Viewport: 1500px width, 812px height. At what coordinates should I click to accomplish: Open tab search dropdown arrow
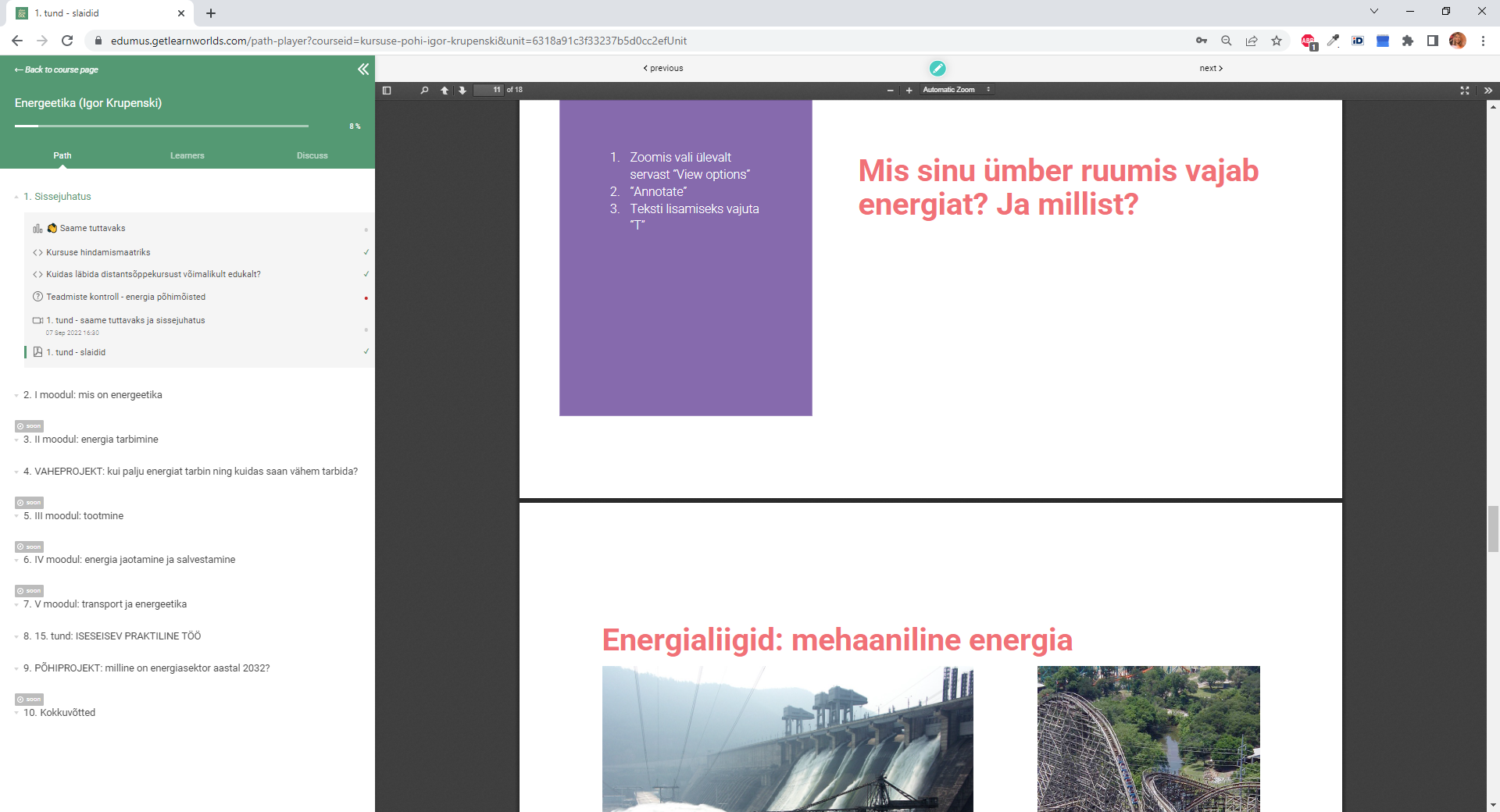[1374, 12]
